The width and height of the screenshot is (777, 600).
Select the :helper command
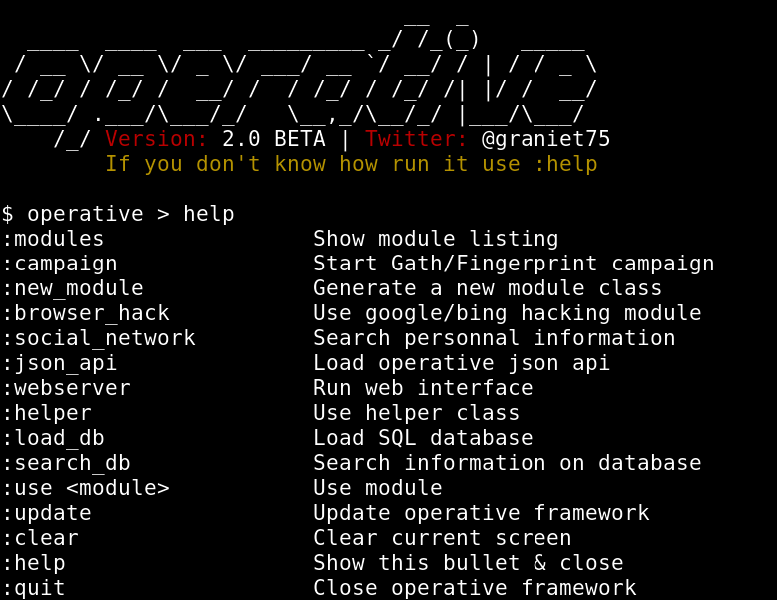click(x=47, y=413)
